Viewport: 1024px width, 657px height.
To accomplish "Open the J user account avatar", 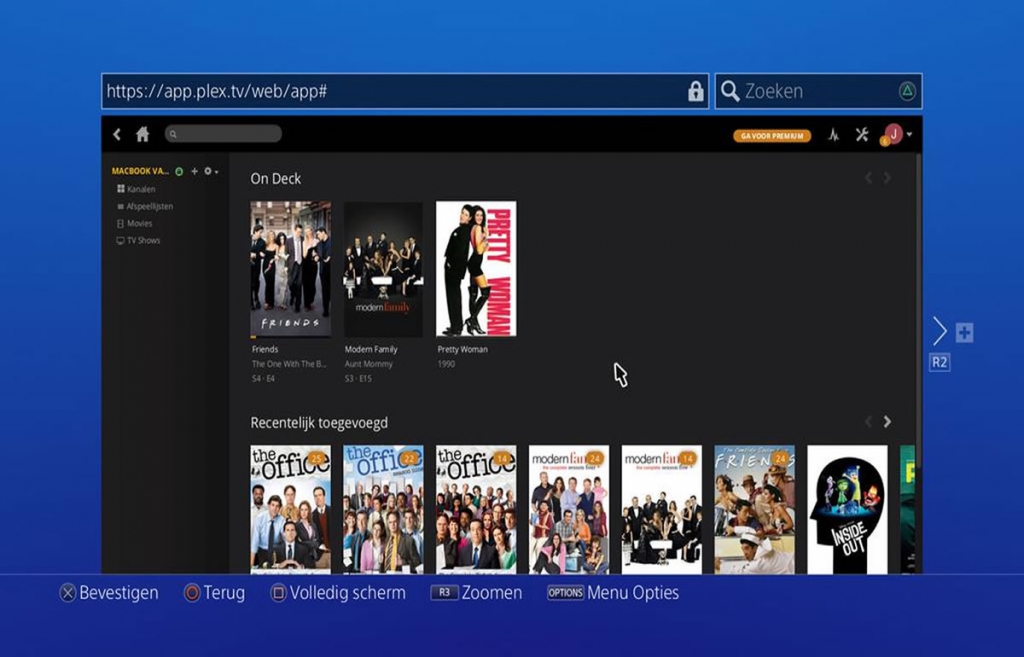I will (x=893, y=135).
